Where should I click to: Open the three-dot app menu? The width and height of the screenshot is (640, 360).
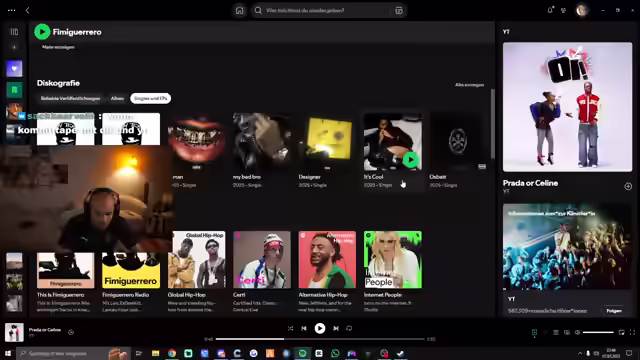click(11, 10)
